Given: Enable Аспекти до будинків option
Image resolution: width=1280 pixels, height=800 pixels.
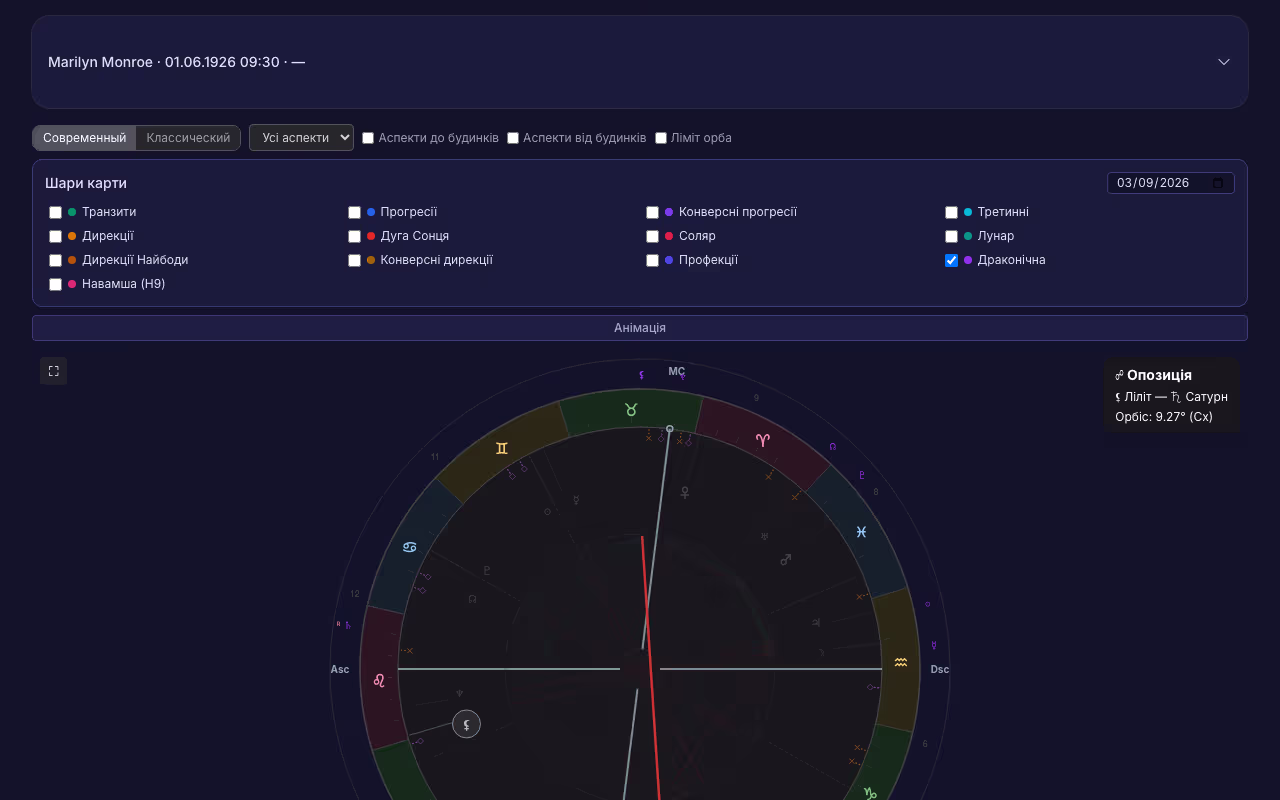Looking at the screenshot, I should pos(368,138).
